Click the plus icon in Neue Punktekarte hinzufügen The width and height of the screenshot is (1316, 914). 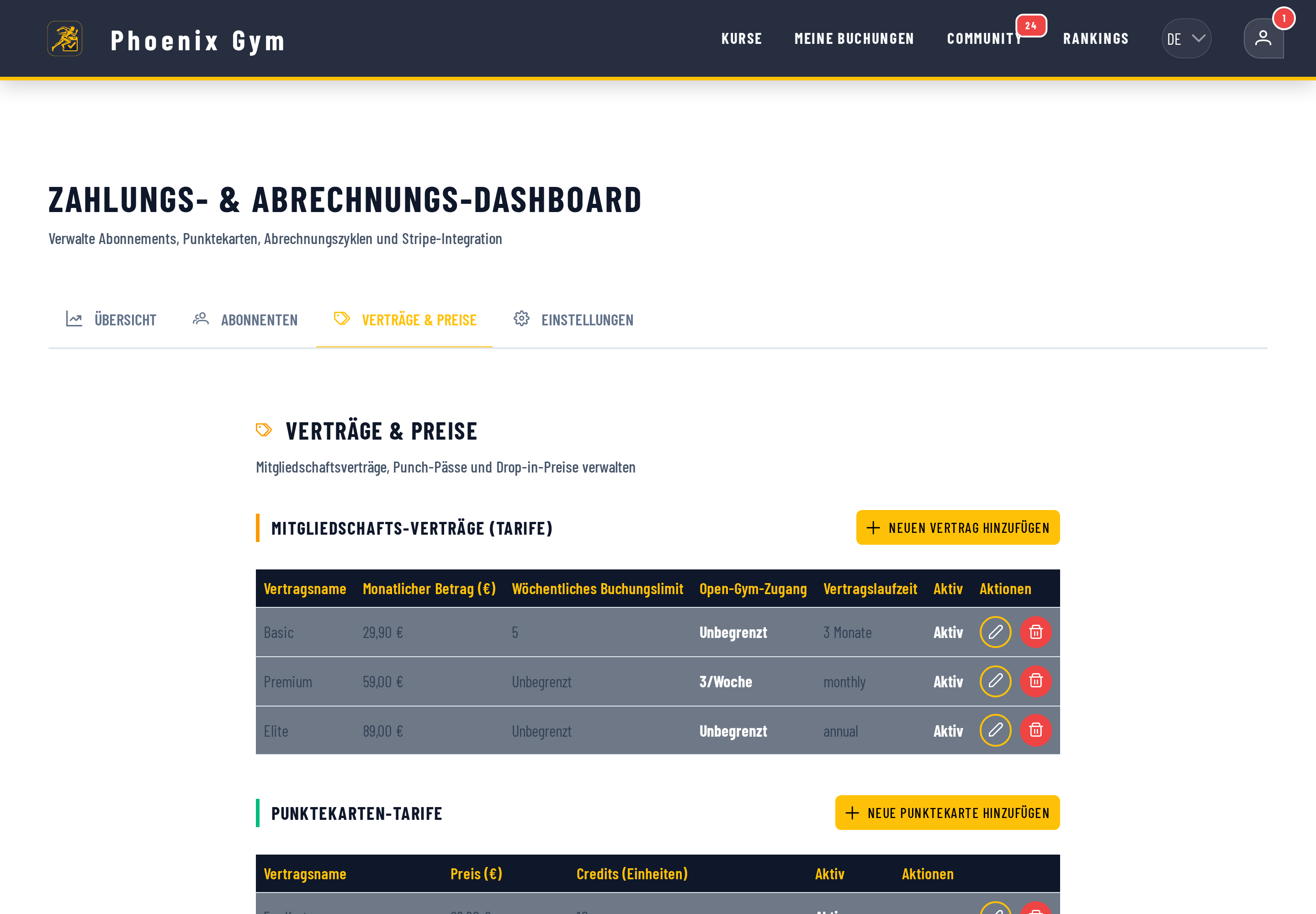tap(852, 813)
